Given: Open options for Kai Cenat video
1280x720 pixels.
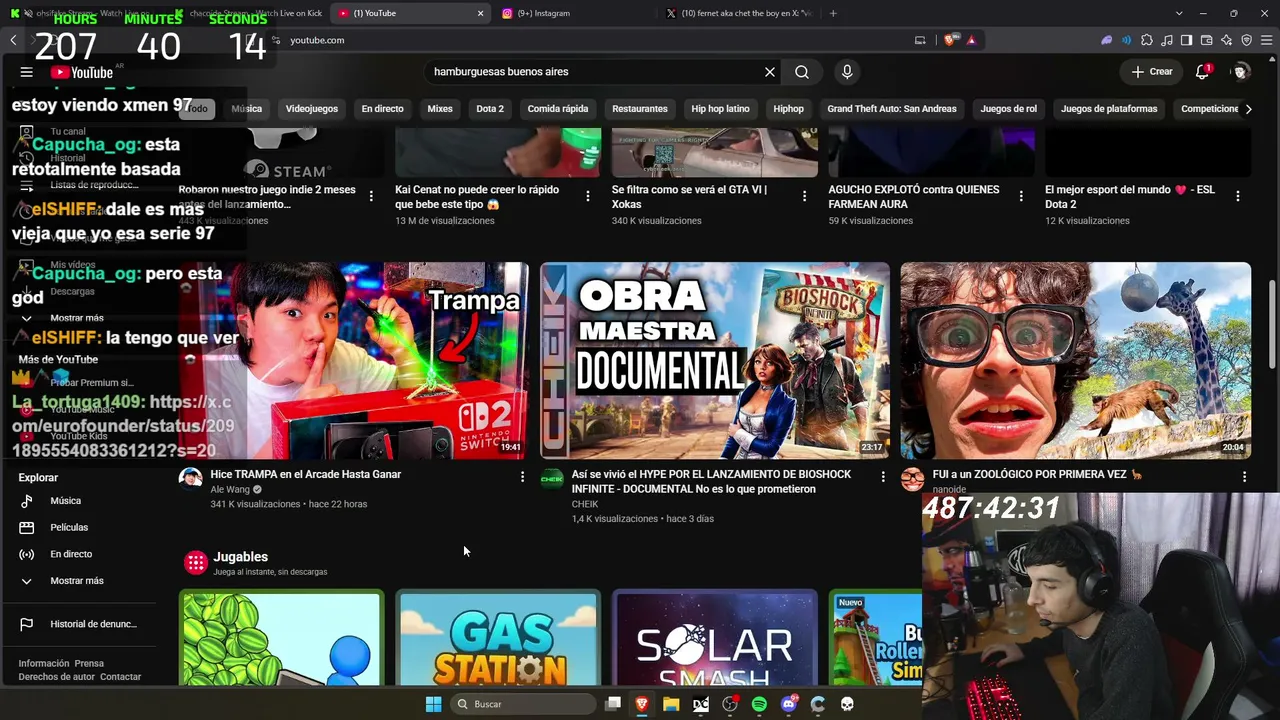Looking at the screenshot, I should pos(588,196).
